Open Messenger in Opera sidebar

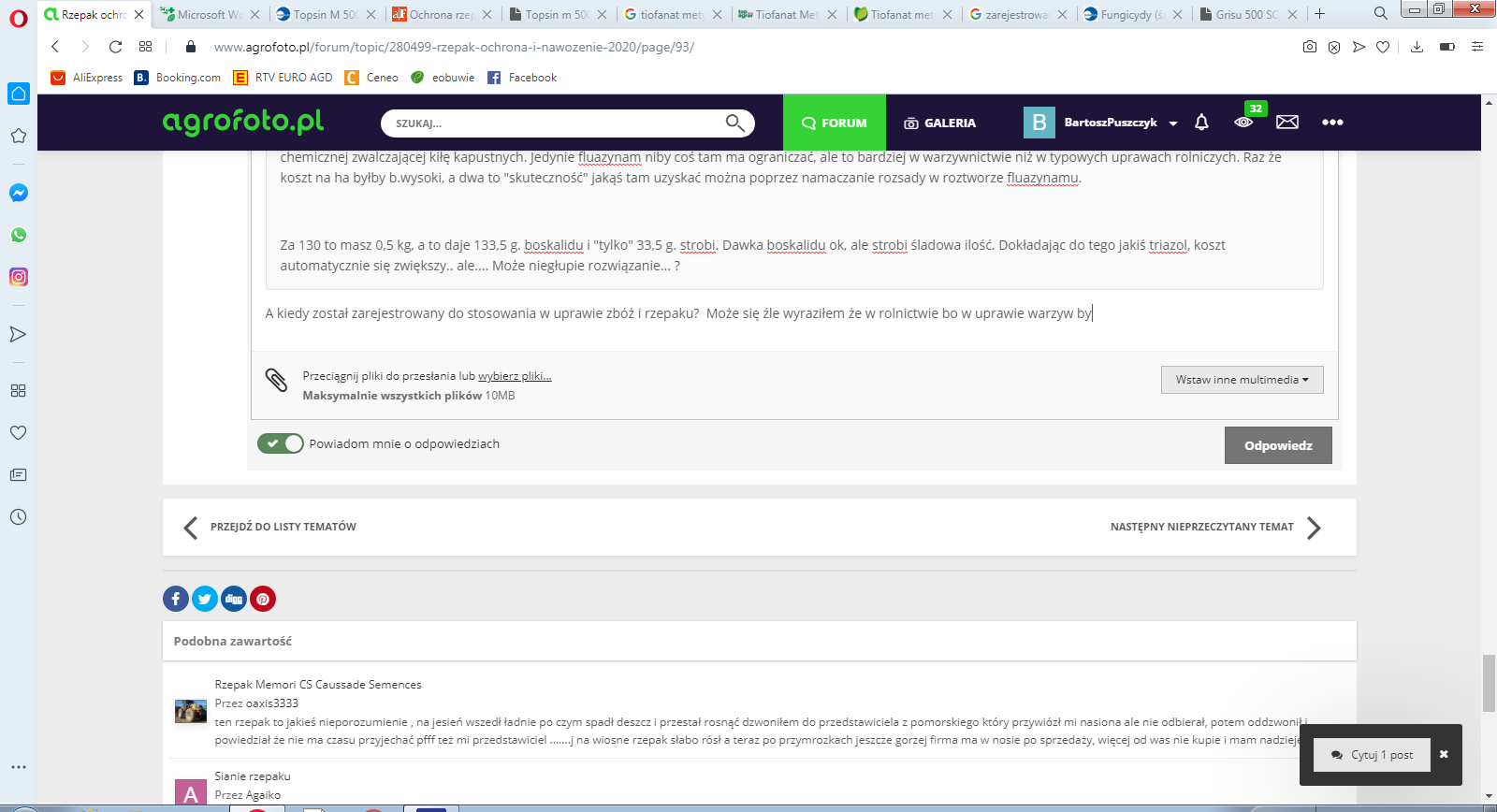[18, 193]
